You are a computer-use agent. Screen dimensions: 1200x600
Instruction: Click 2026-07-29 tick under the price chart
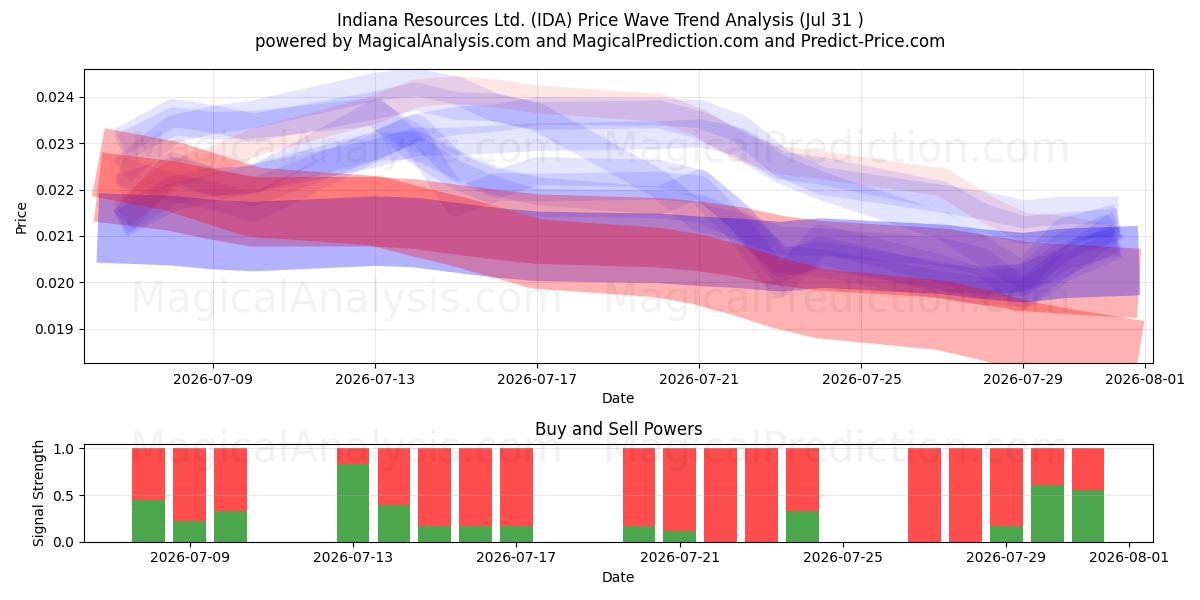pos(1023,379)
